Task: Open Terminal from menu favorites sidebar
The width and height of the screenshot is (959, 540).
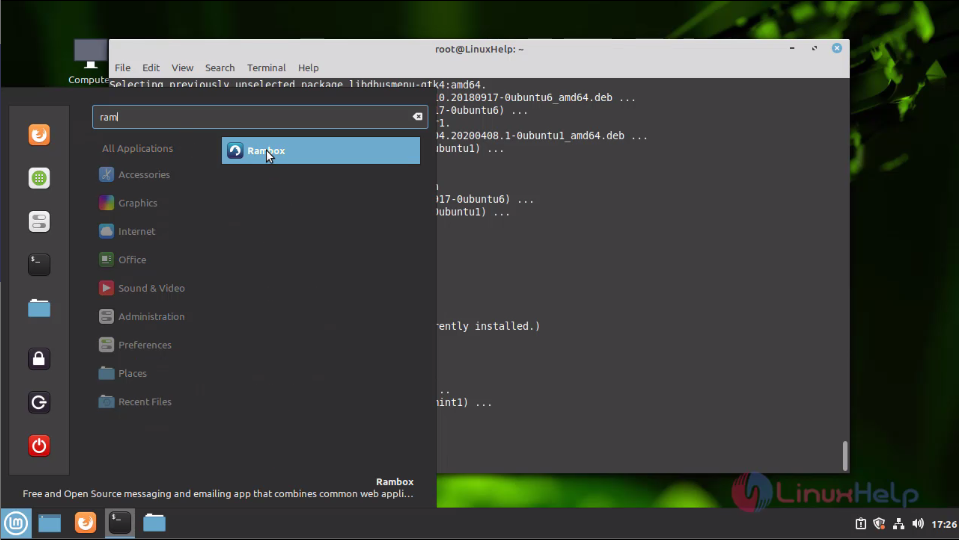Action: [x=39, y=265]
